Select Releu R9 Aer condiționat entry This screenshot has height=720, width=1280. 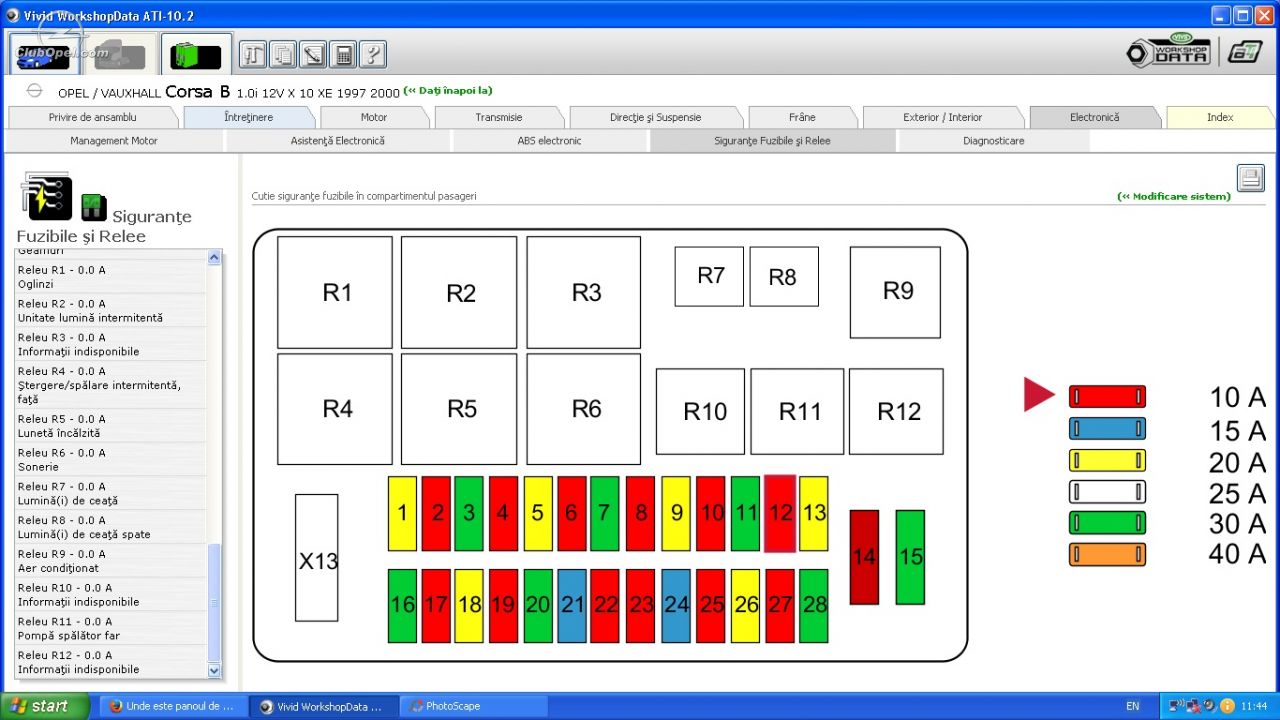111,561
